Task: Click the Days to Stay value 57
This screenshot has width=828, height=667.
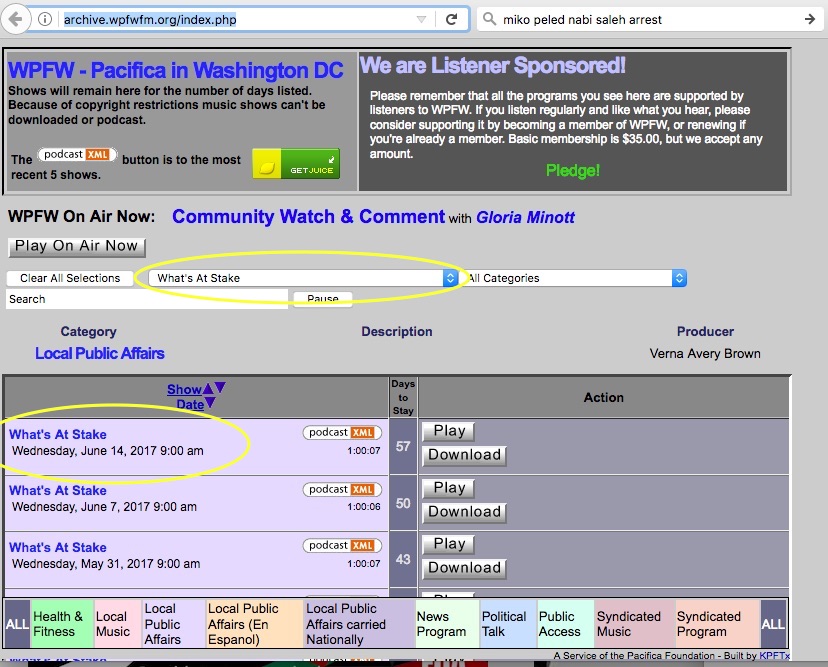Action: pyautogui.click(x=403, y=447)
